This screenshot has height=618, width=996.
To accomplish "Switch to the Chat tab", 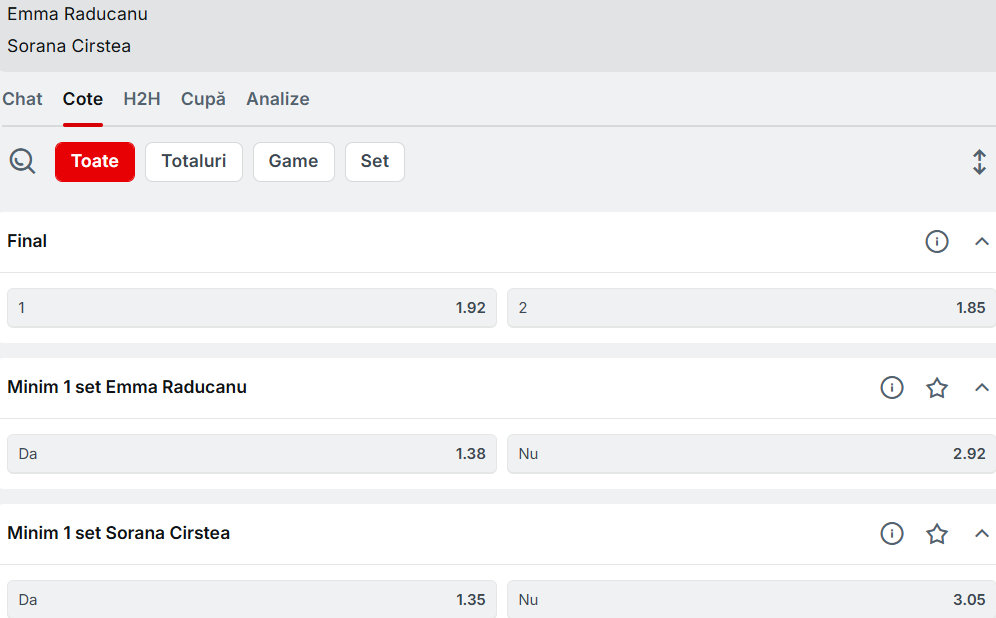I will point(22,99).
